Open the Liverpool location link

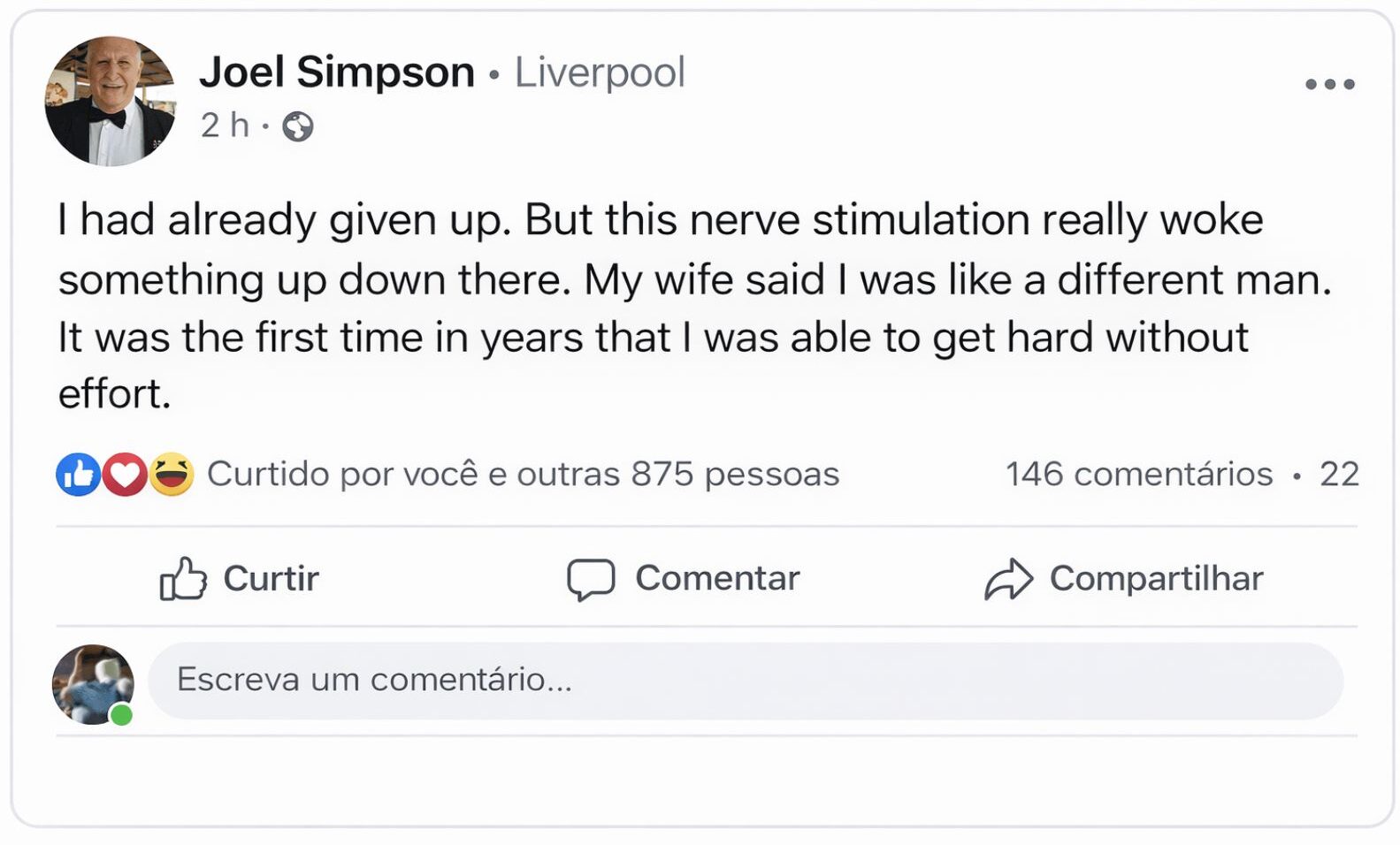pos(600,72)
